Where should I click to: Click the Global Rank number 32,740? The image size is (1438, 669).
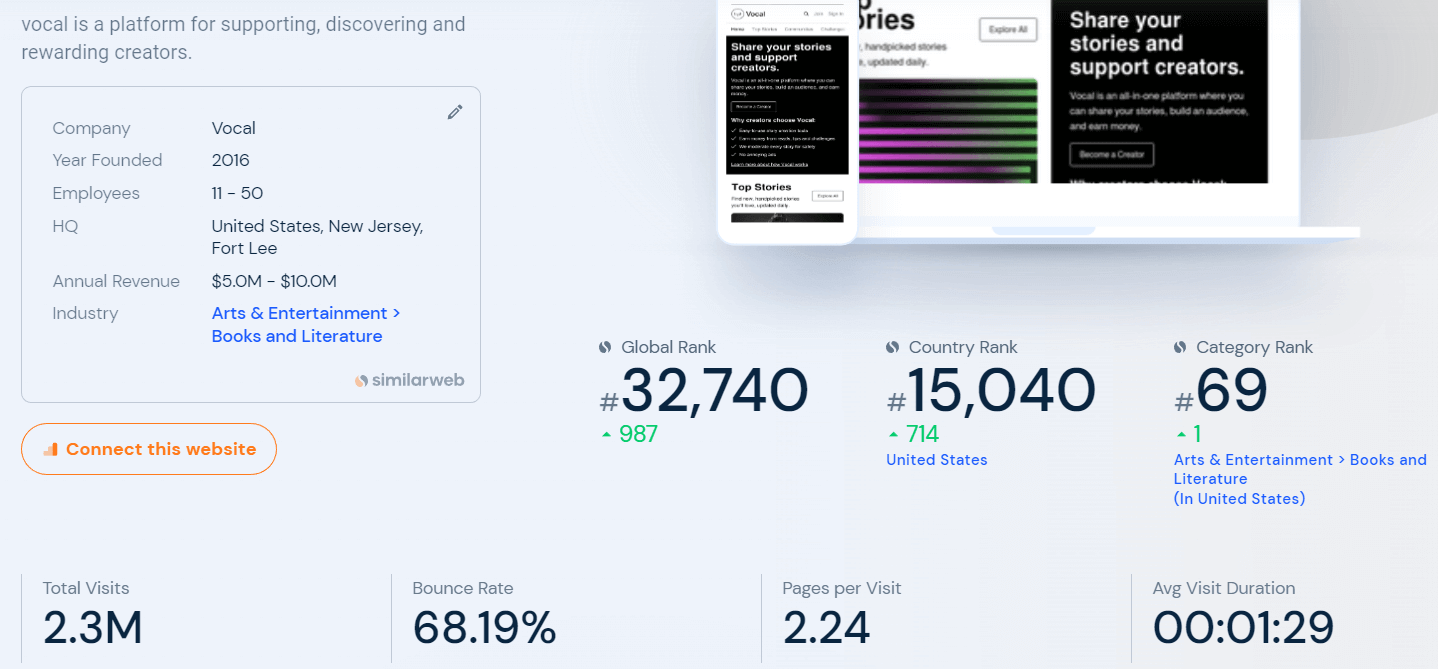point(714,391)
